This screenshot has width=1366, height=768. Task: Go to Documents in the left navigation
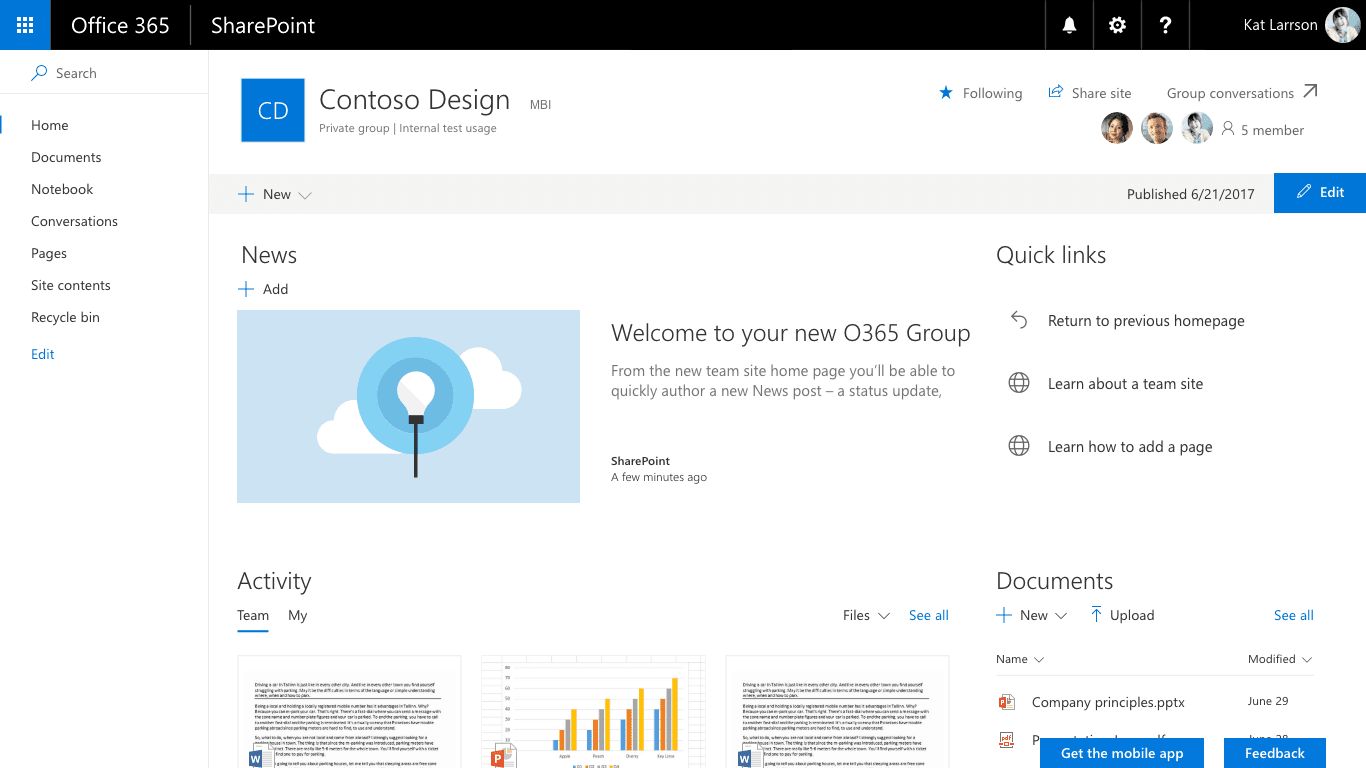click(66, 157)
